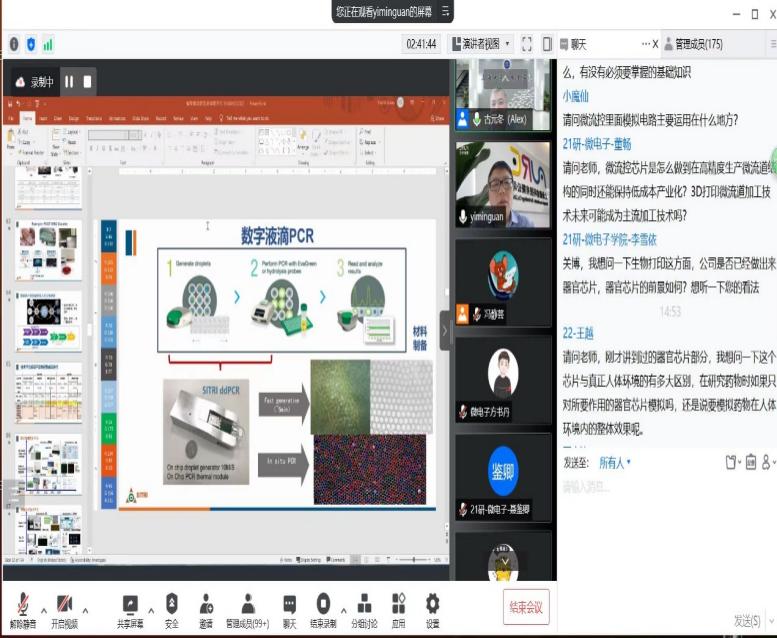This screenshot has width=777, height=638.
Task: Stop recording via 结束录制 button
Action: pyautogui.click(x=323, y=604)
